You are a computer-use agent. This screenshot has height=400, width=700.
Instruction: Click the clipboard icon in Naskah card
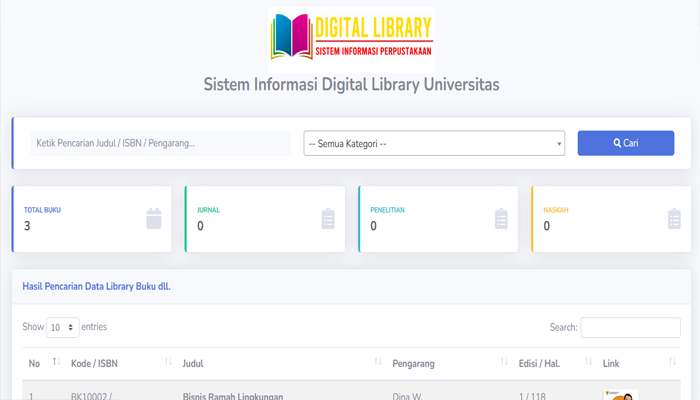click(x=674, y=218)
